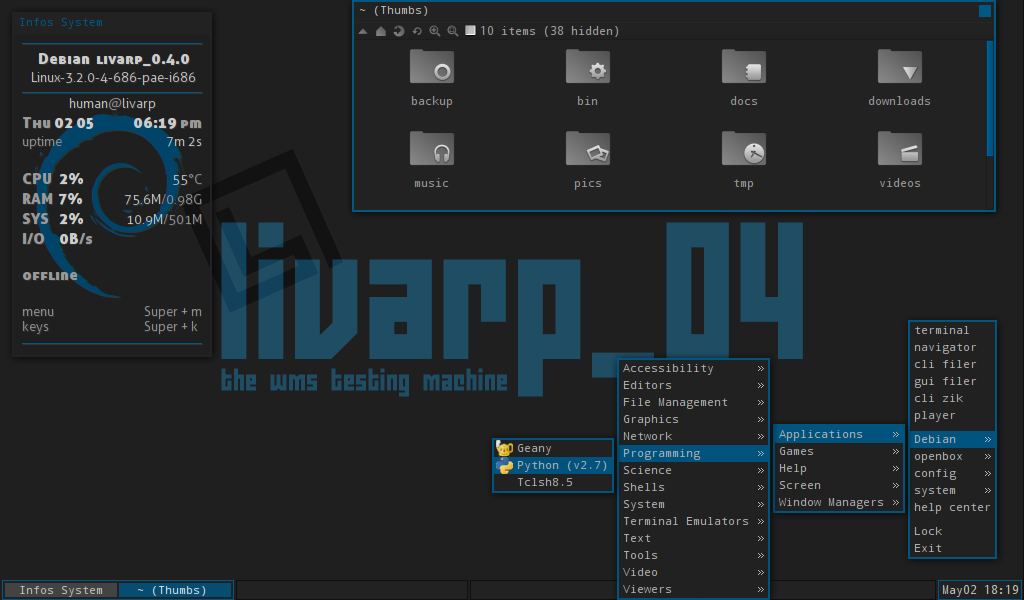Viewport: 1024px width, 600px height.
Task: Expand the Accessibility submenu
Action: 693,368
